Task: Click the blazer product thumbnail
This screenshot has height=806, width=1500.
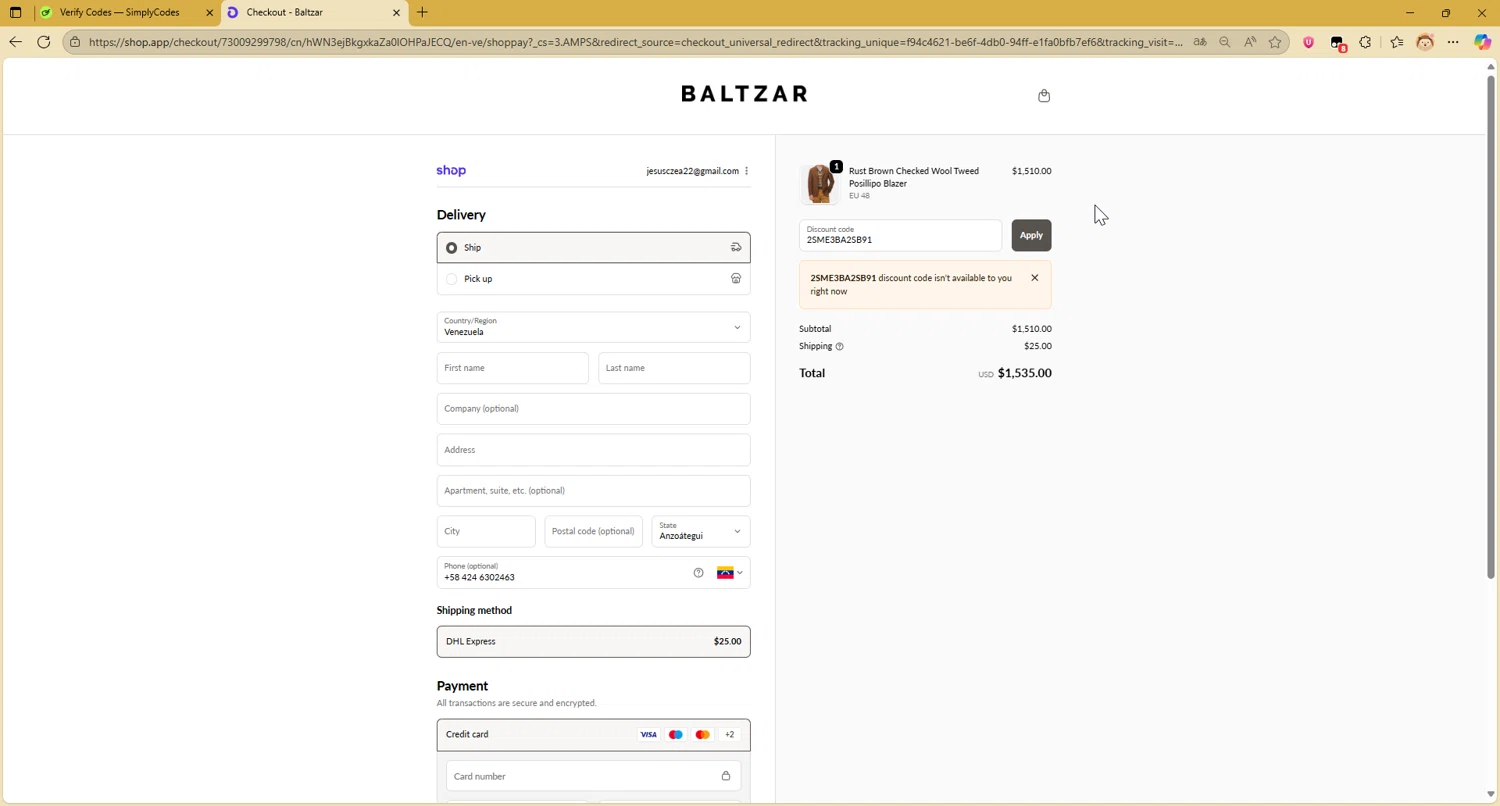Action: pyautogui.click(x=821, y=183)
